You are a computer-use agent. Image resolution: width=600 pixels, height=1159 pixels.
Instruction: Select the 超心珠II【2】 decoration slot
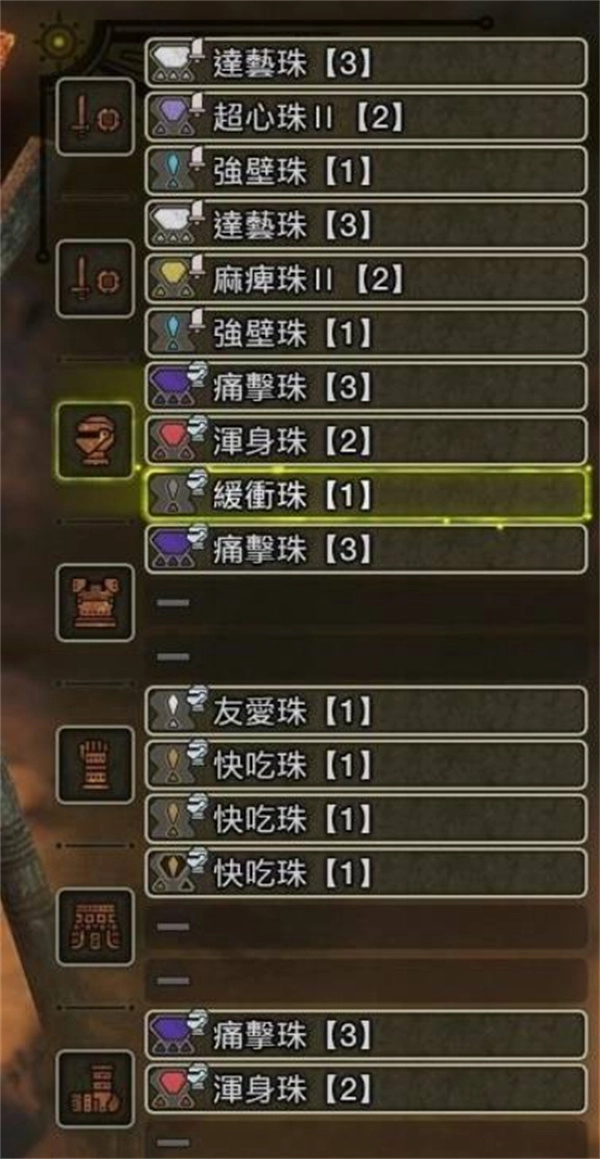tap(366, 117)
